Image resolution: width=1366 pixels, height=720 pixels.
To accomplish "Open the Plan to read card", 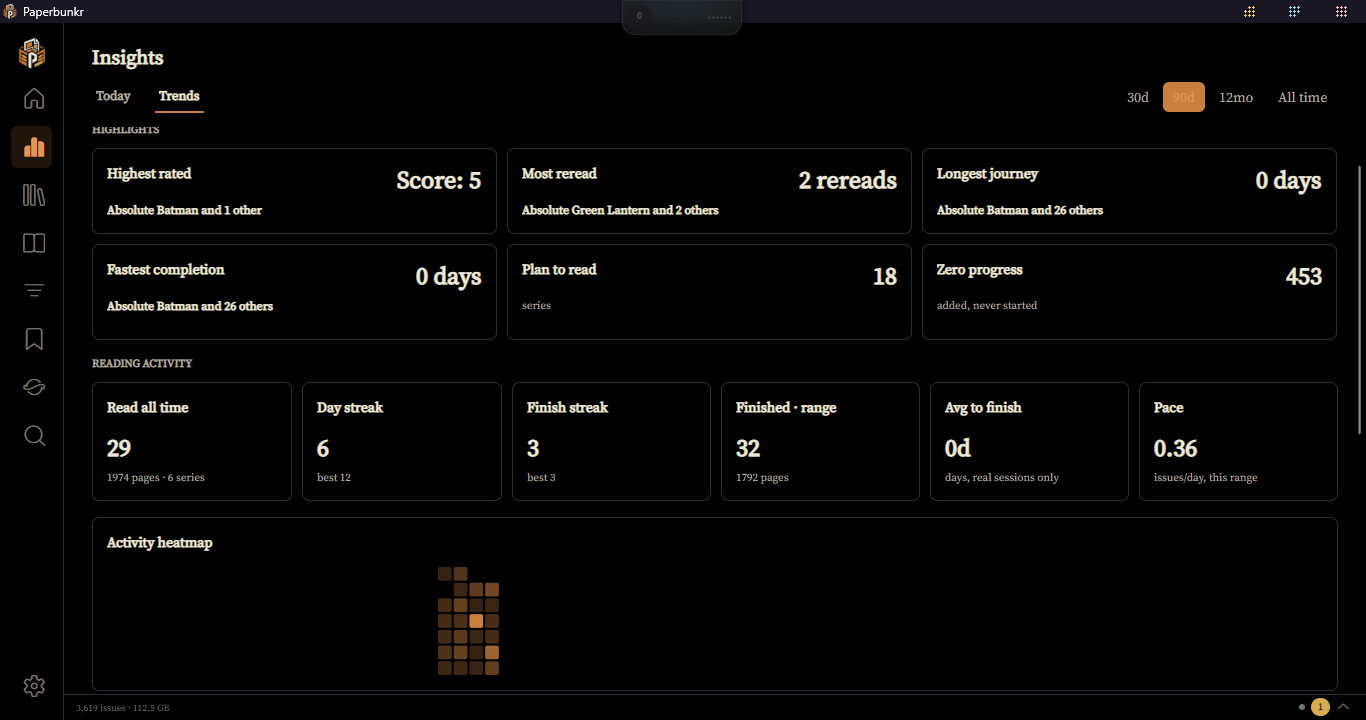I will pos(709,292).
